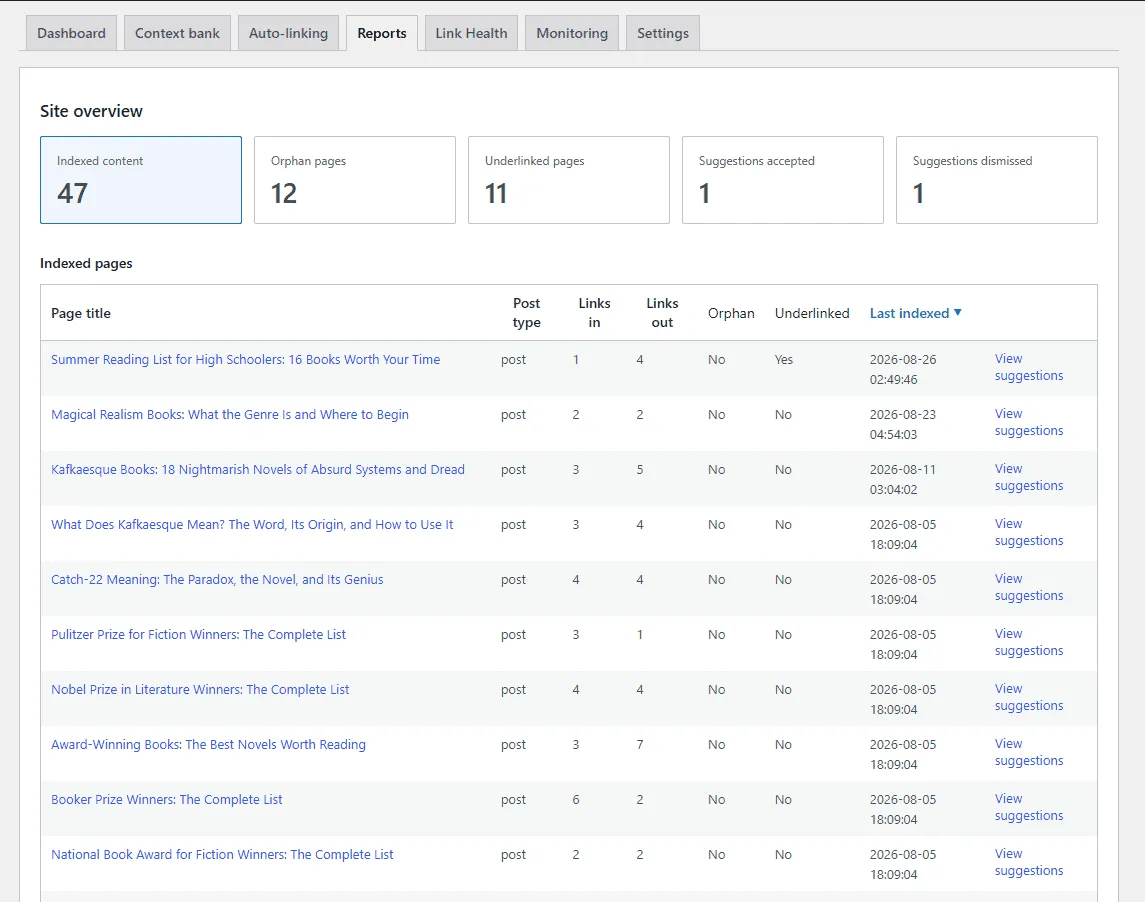Open Nobel Prize in Literature Winners link
Image resolution: width=1145 pixels, height=902 pixels.
point(200,689)
